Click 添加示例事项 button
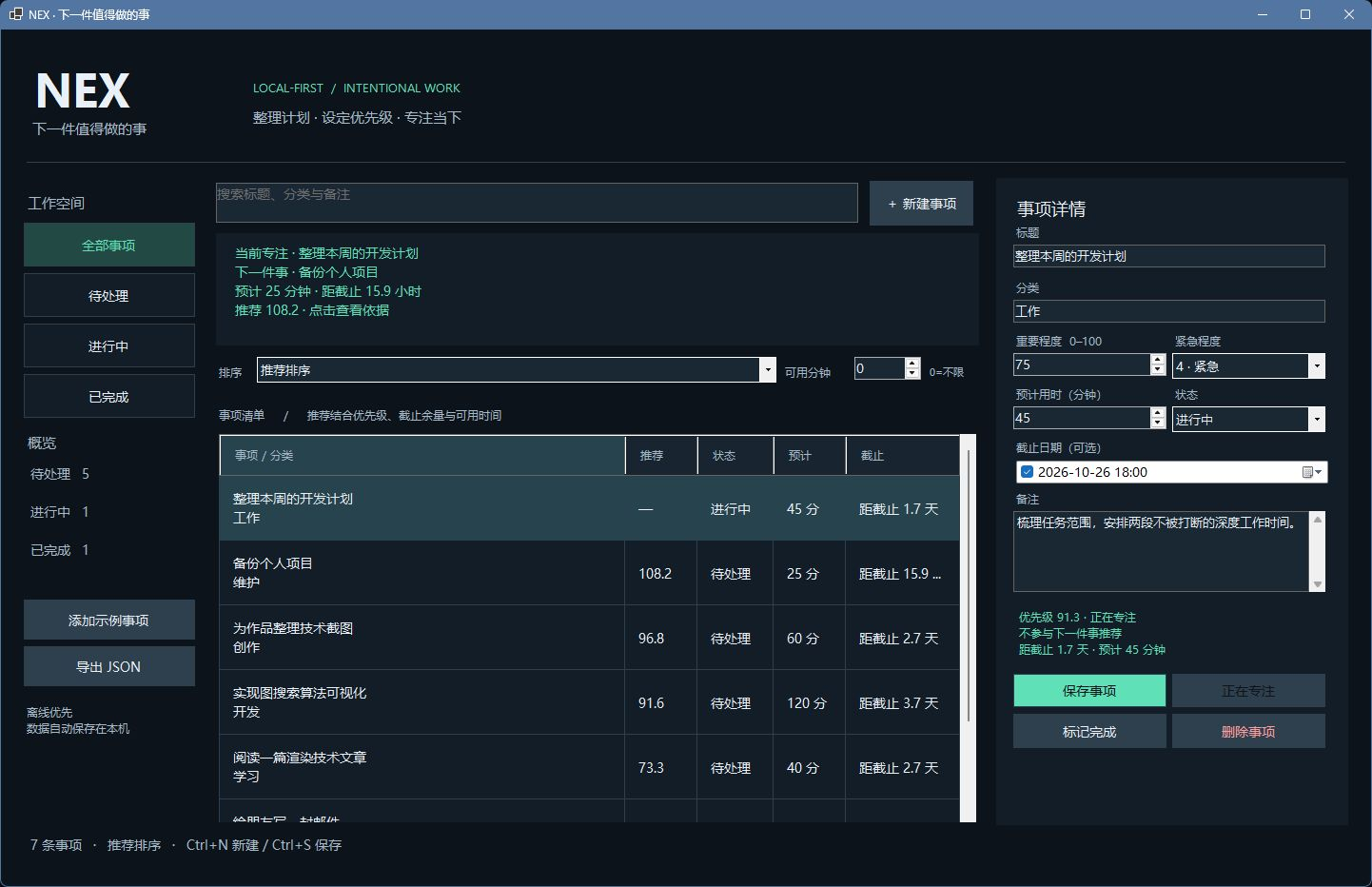The height and width of the screenshot is (887, 1372). [109, 621]
